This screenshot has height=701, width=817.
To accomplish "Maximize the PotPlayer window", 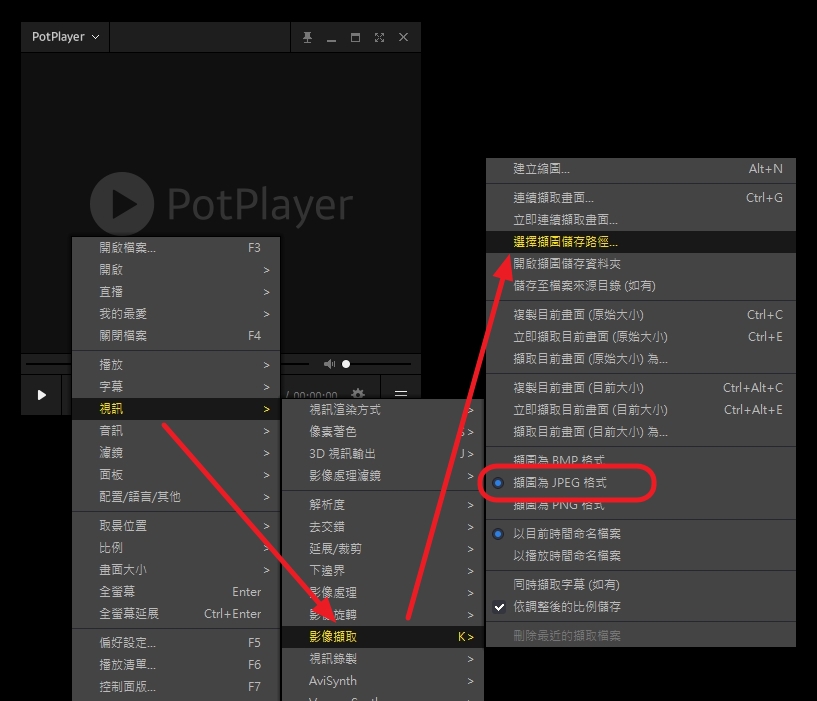I will pos(355,37).
